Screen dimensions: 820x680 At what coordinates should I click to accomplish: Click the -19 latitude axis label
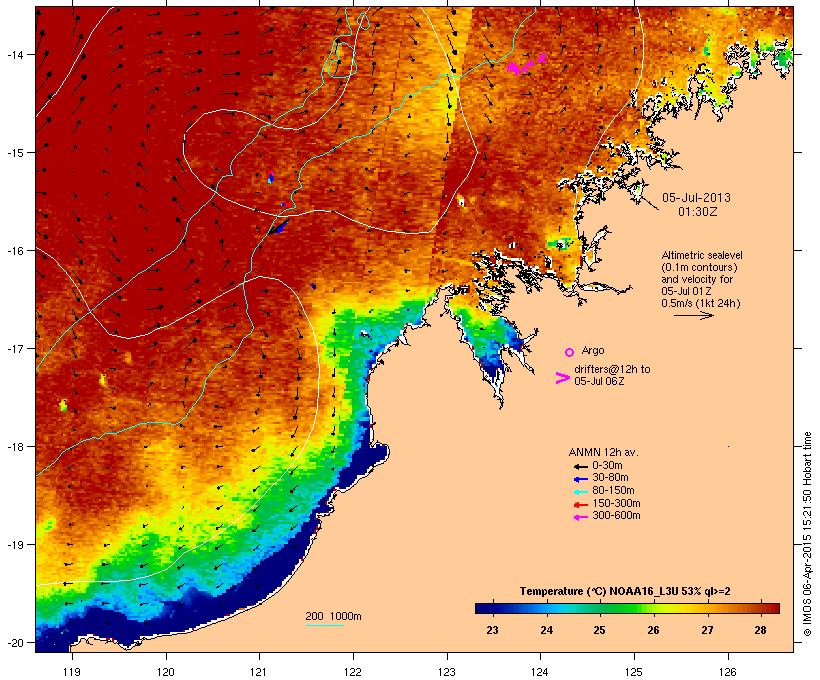(15, 545)
